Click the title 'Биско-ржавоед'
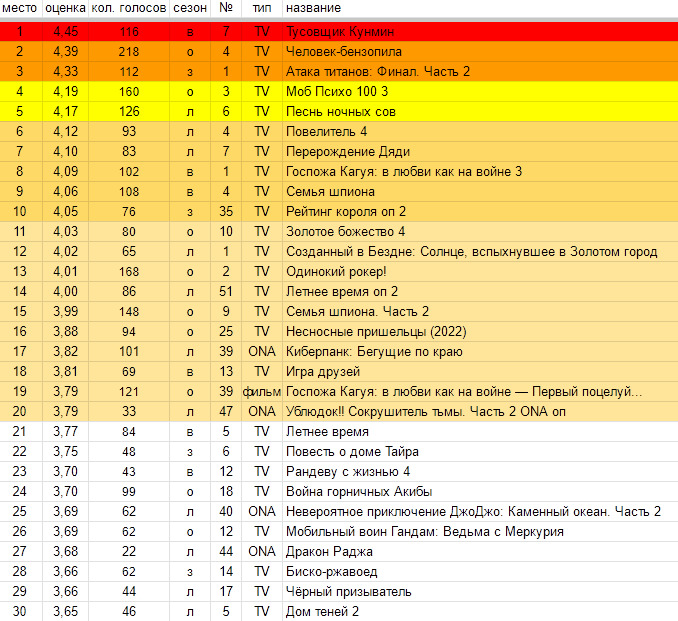Viewport: 678px width, 621px height. (x=332, y=572)
